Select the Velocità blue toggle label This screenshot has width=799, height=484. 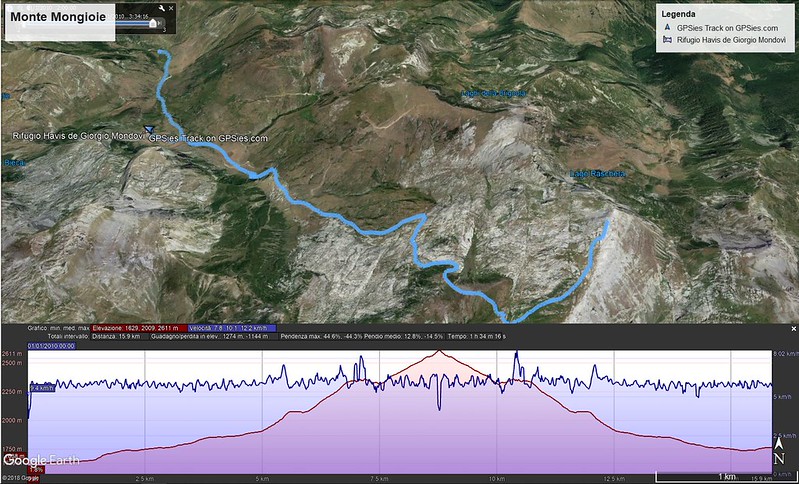[x=232, y=328]
